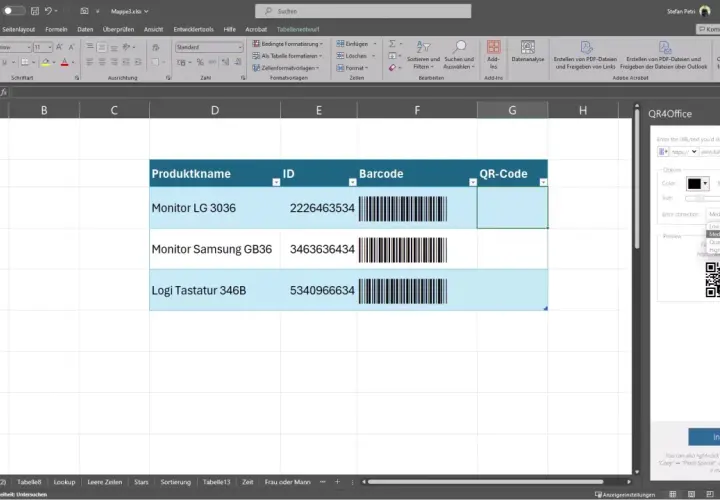Apply percent number format

200,62
